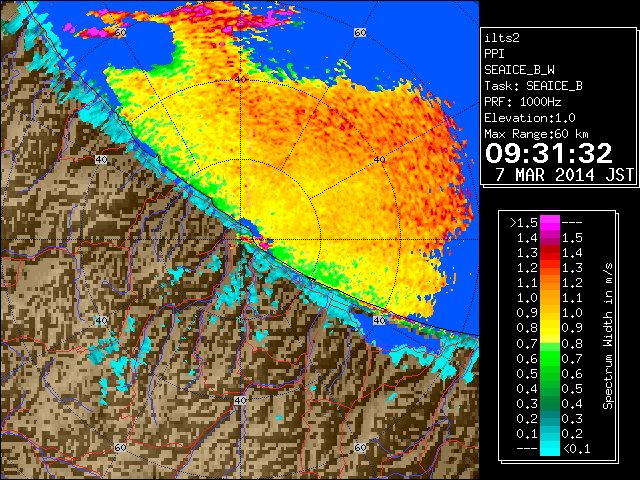Pick the orange swatch beside 1.1
Image resolution: width=640 pixels, height=480 pixels.
550,283
